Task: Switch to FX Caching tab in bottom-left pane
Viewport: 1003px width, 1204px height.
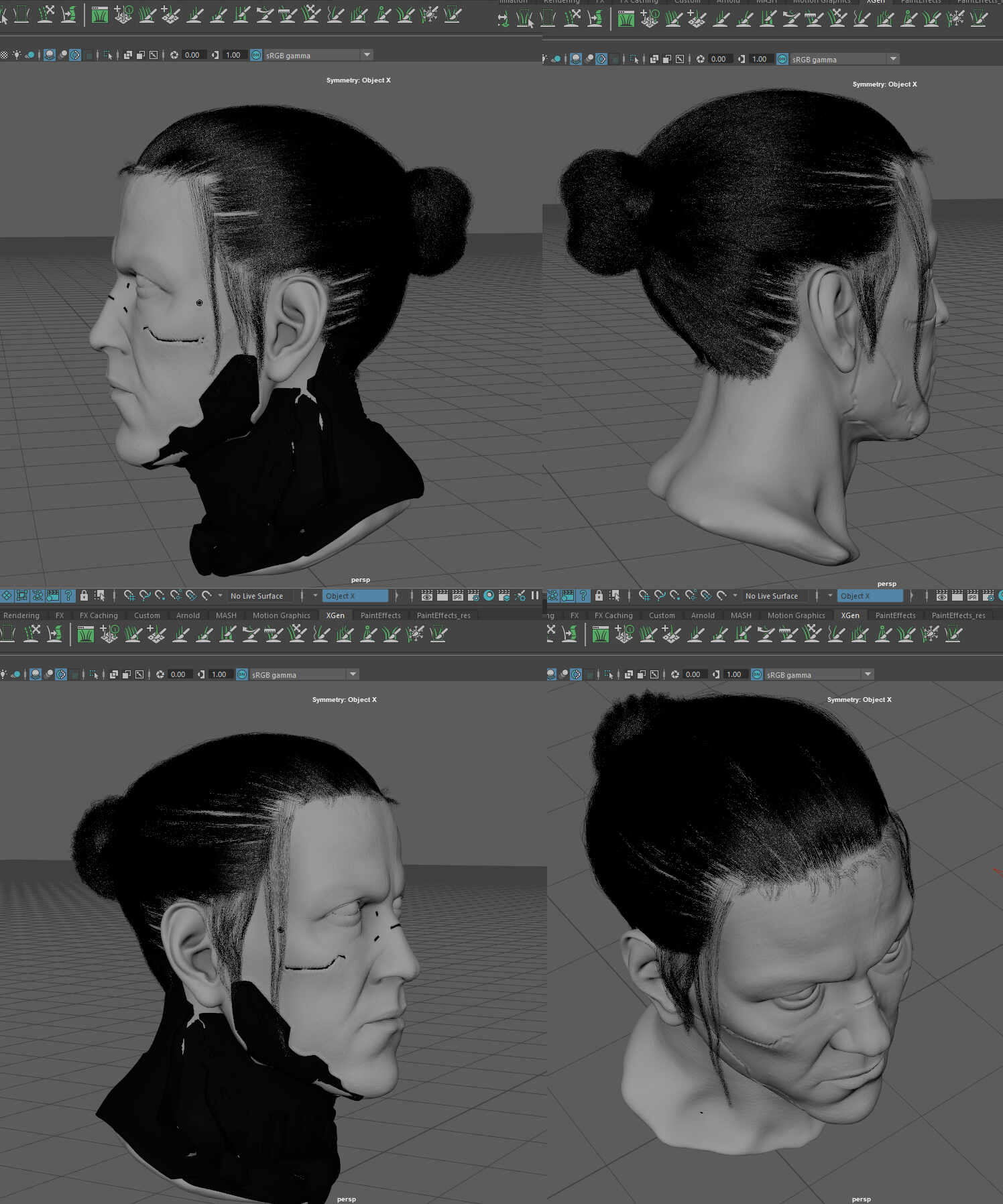Action: click(99, 615)
